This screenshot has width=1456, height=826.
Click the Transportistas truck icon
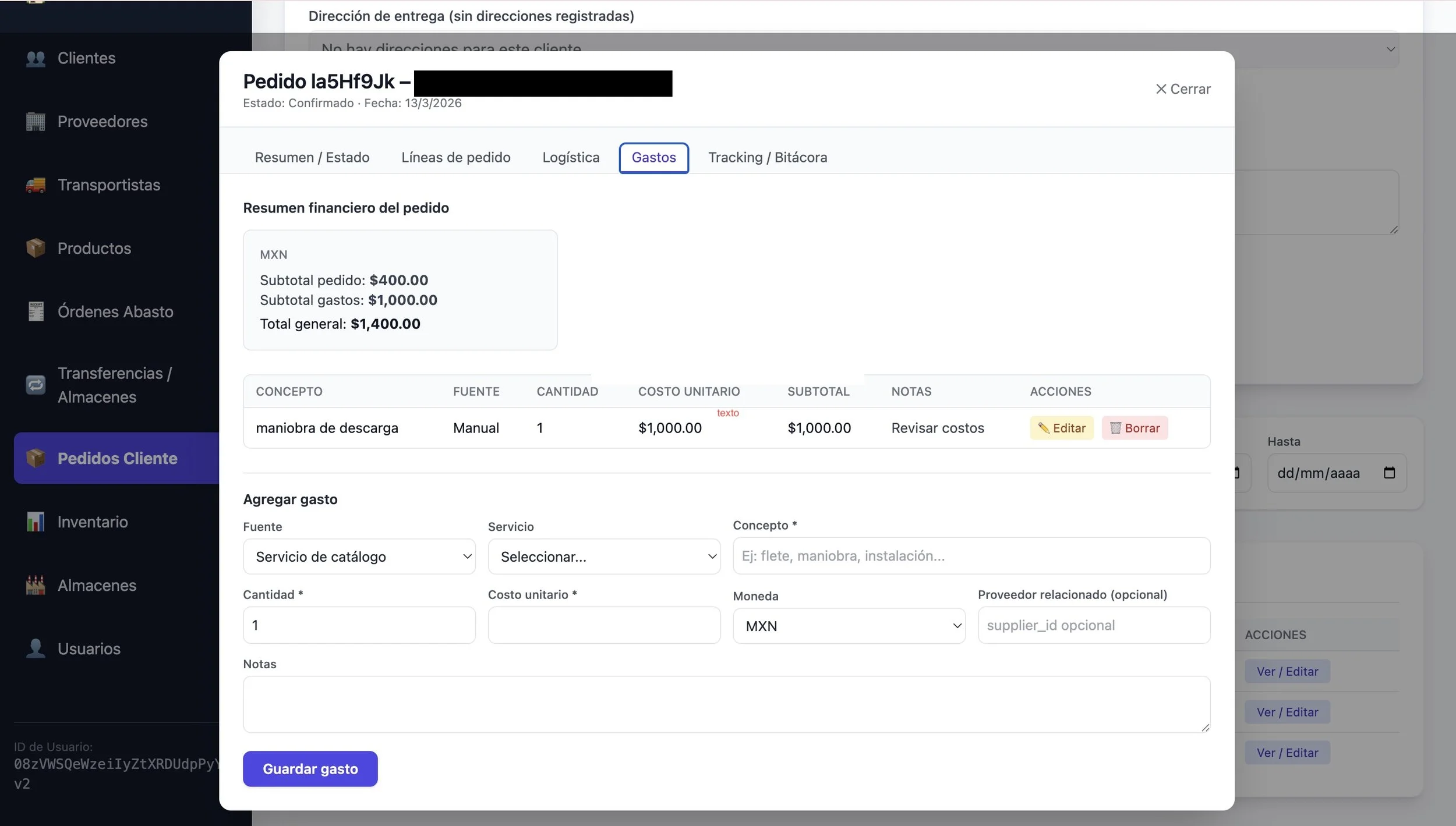tap(36, 185)
